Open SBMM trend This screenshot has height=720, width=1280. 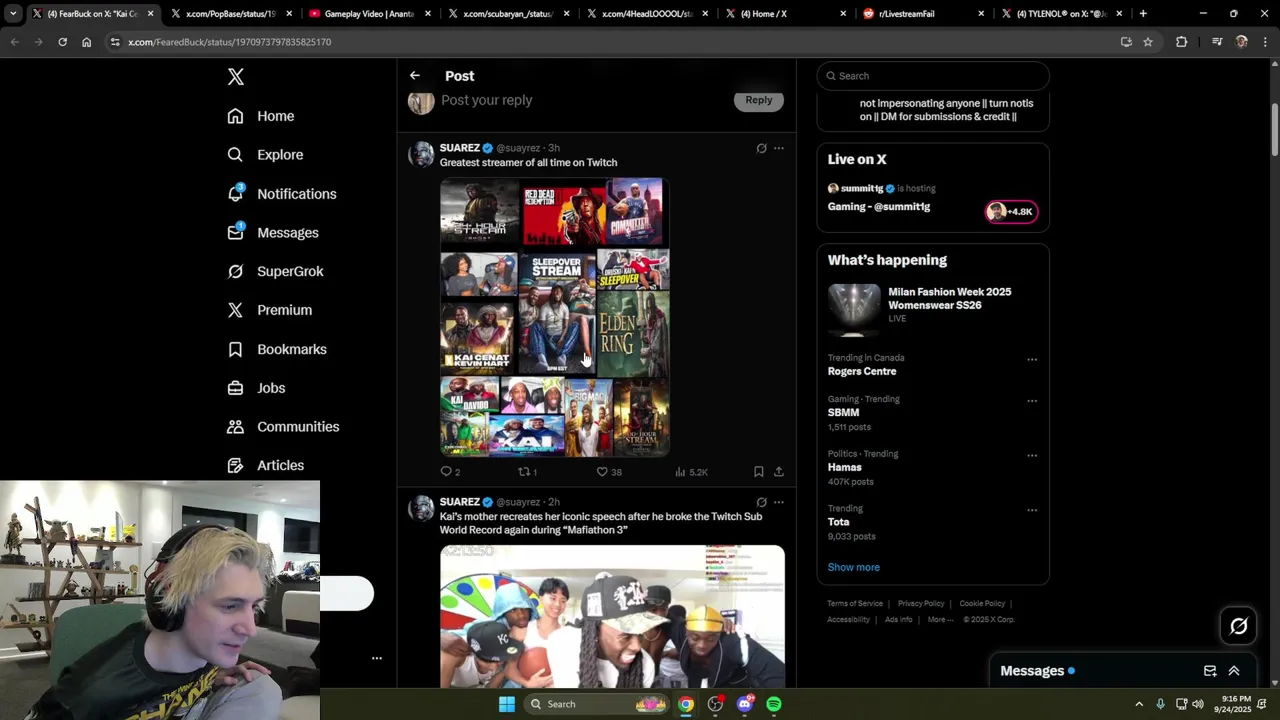[x=843, y=412]
